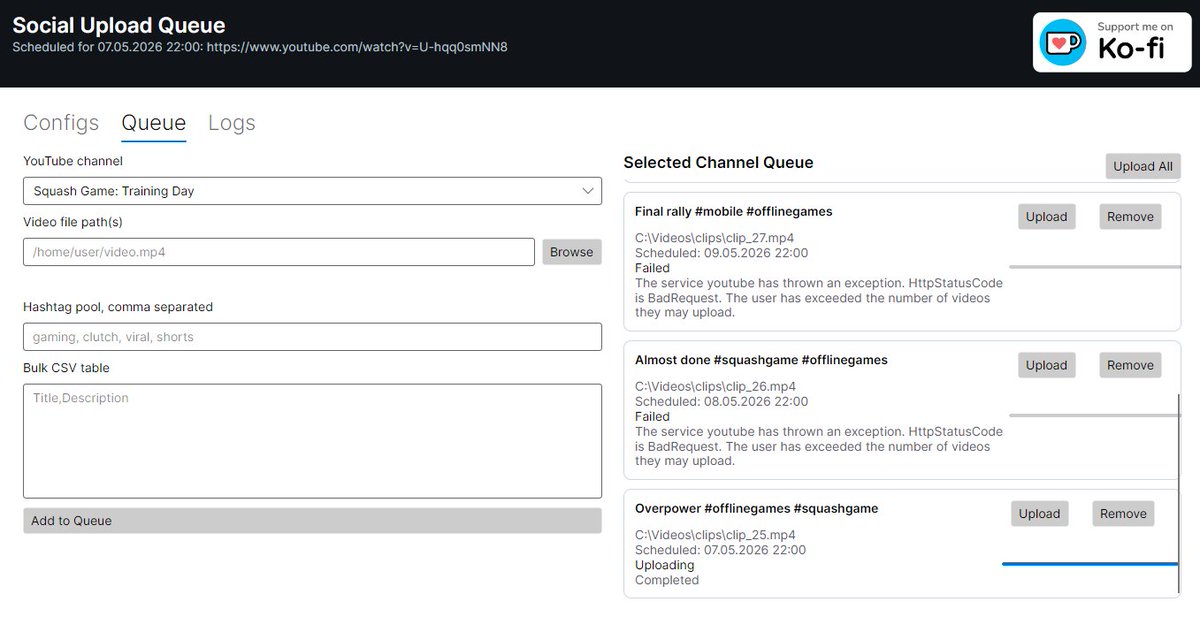Click the Final rally BadRequest error message
Viewport: 1200px width, 617px height.
point(819,298)
